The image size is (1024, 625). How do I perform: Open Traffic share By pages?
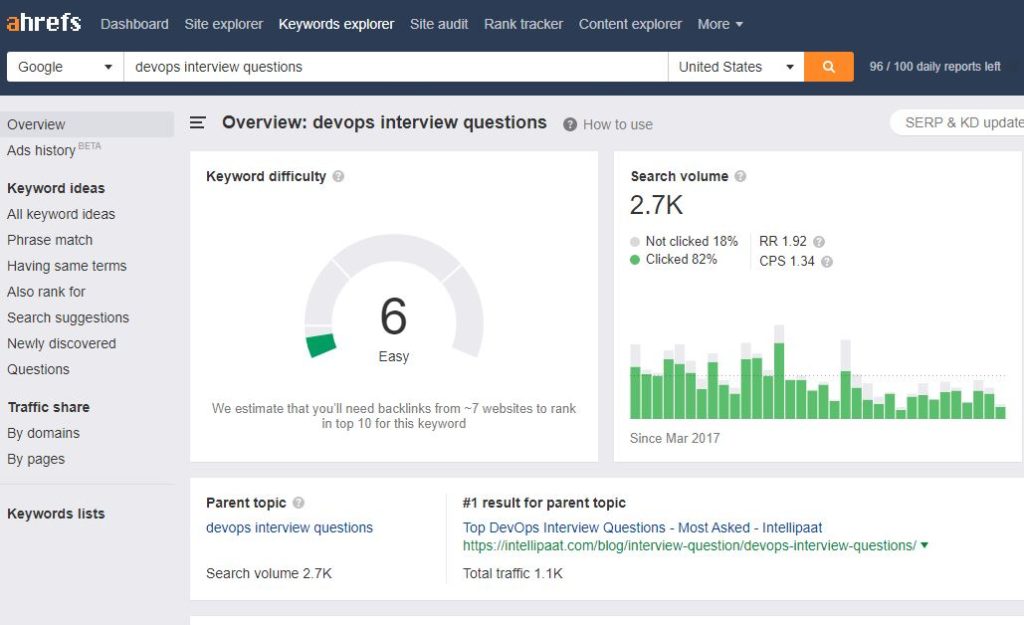(36, 459)
